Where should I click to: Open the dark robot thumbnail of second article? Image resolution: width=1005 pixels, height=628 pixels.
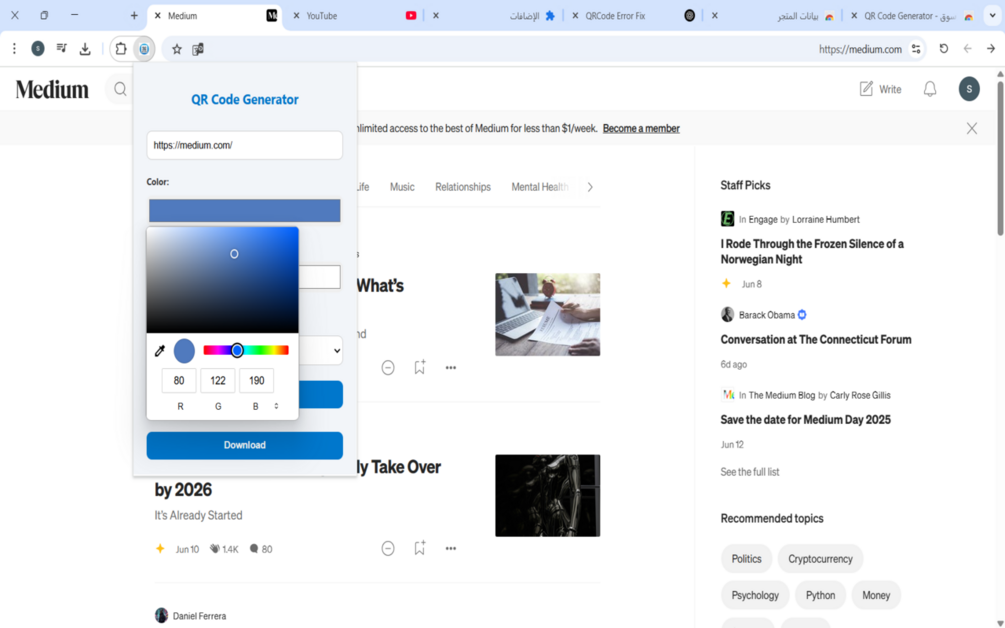[x=547, y=495]
